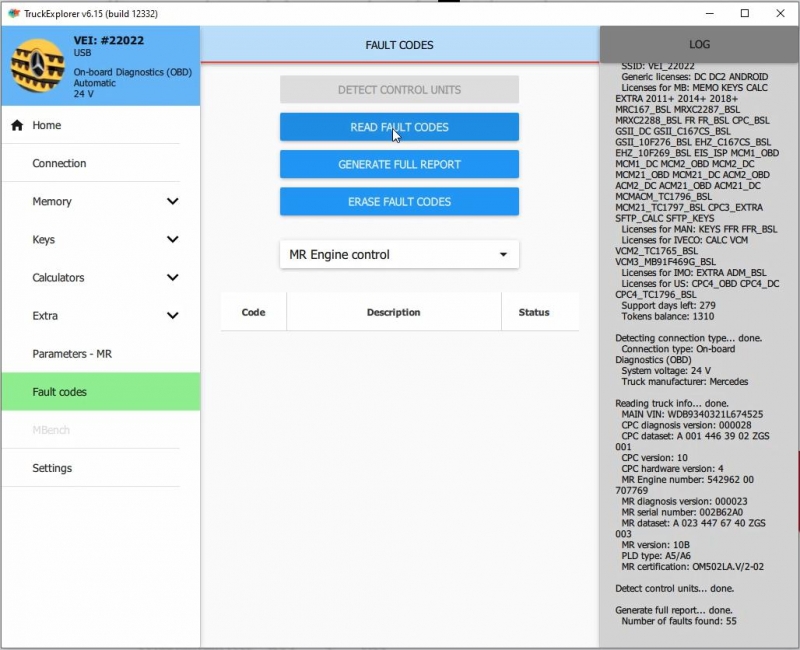This screenshot has height=650, width=800.
Task: Open the Home menu item
Action: (101, 125)
